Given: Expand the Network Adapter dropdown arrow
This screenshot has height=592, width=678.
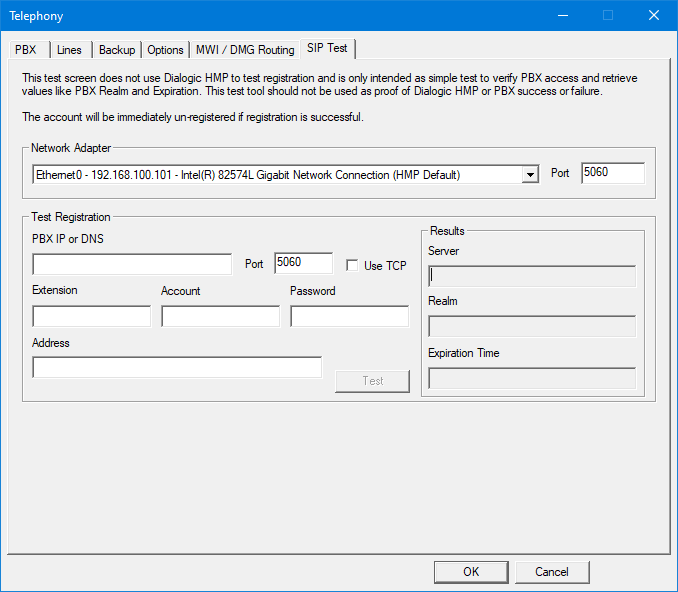Looking at the screenshot, I should click(530, 175).
